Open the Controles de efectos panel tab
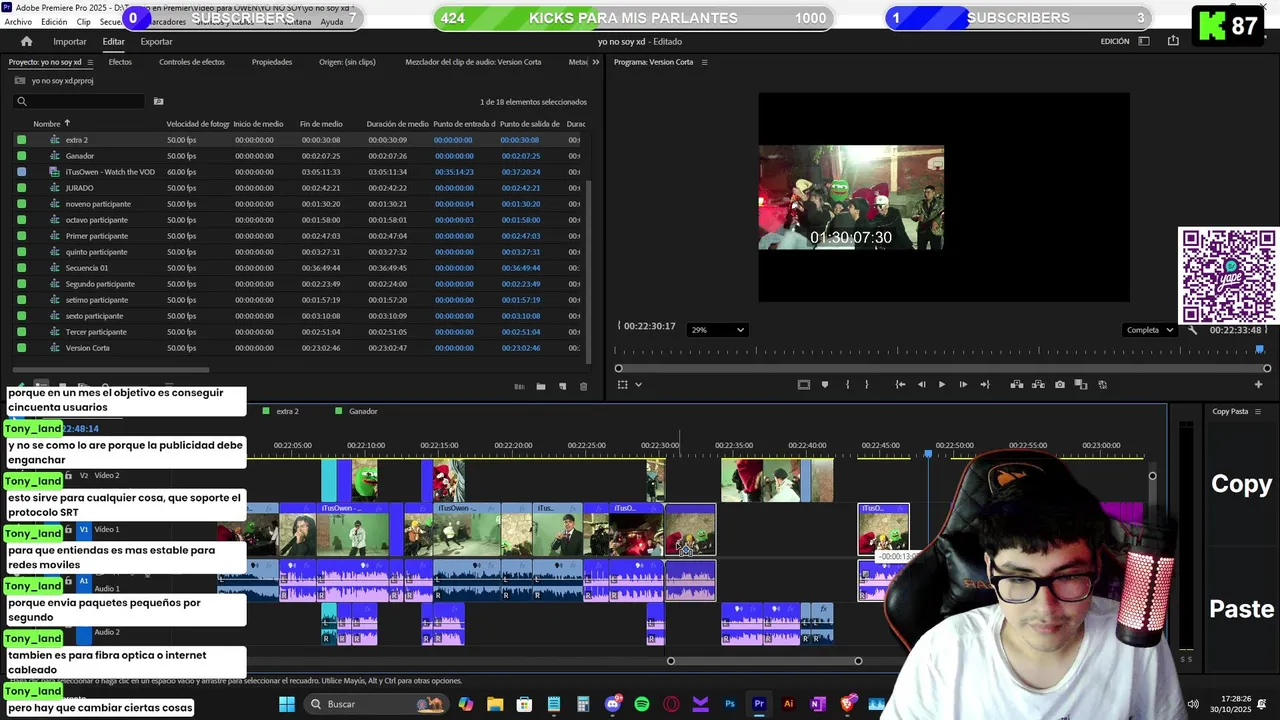Viewport: 1280px width, 720px height. click(x=192, y=62)
